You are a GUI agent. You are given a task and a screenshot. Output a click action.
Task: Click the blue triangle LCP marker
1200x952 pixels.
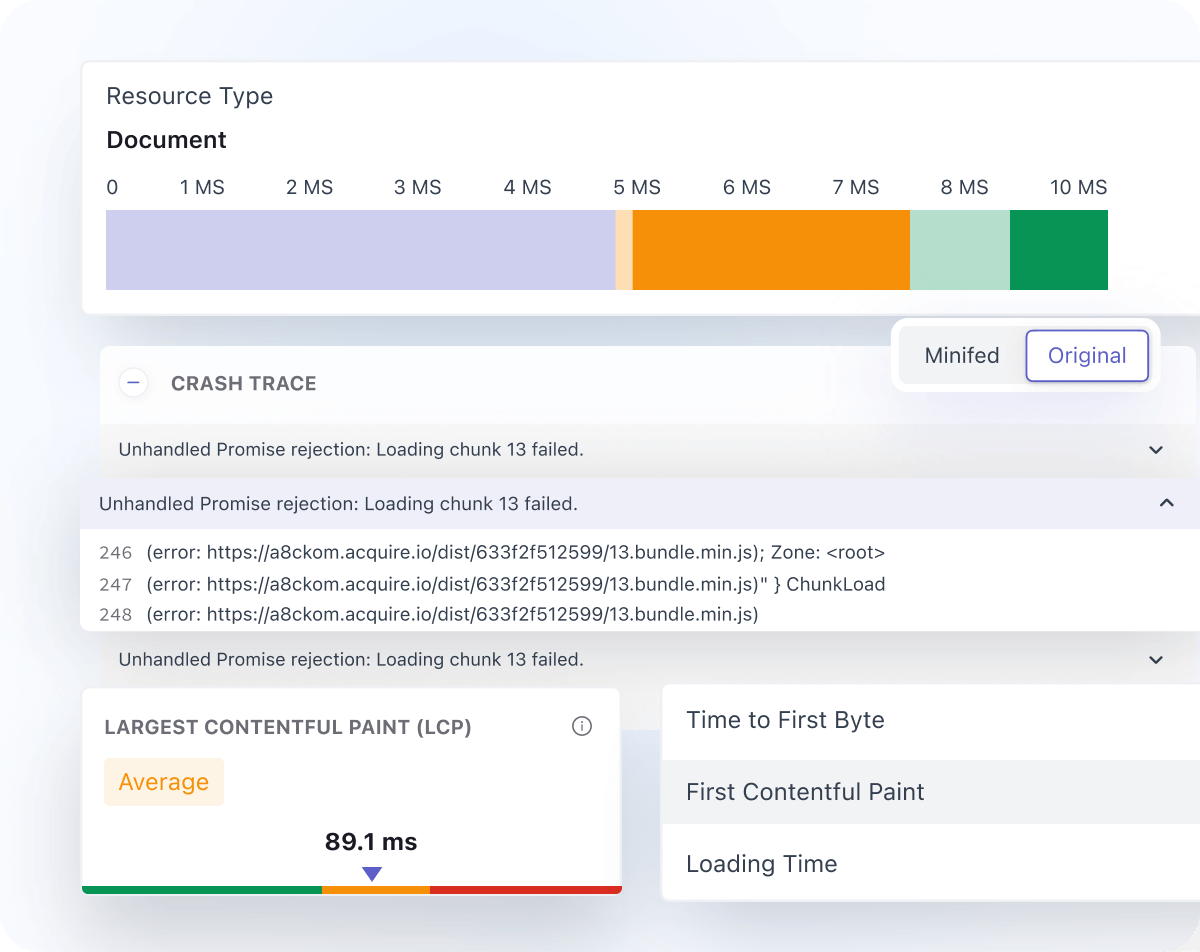[x=372, y=874]
